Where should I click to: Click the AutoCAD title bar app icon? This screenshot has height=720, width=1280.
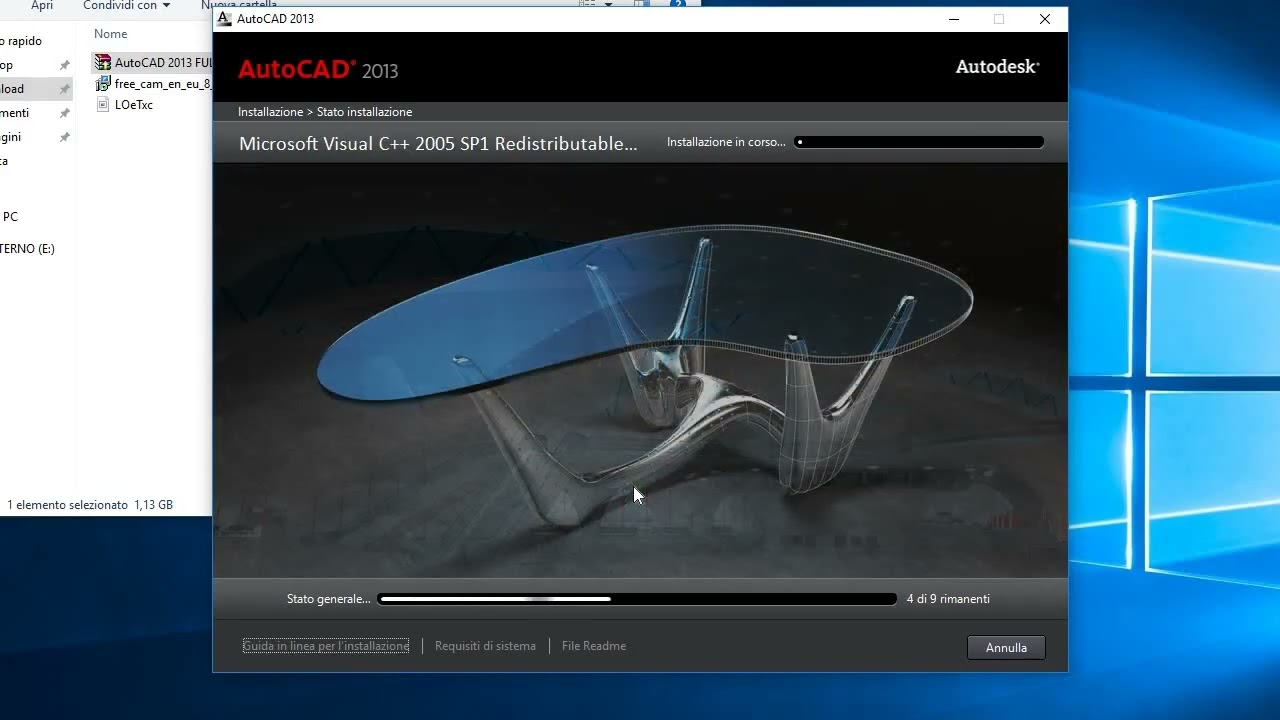tap(225, 19)
